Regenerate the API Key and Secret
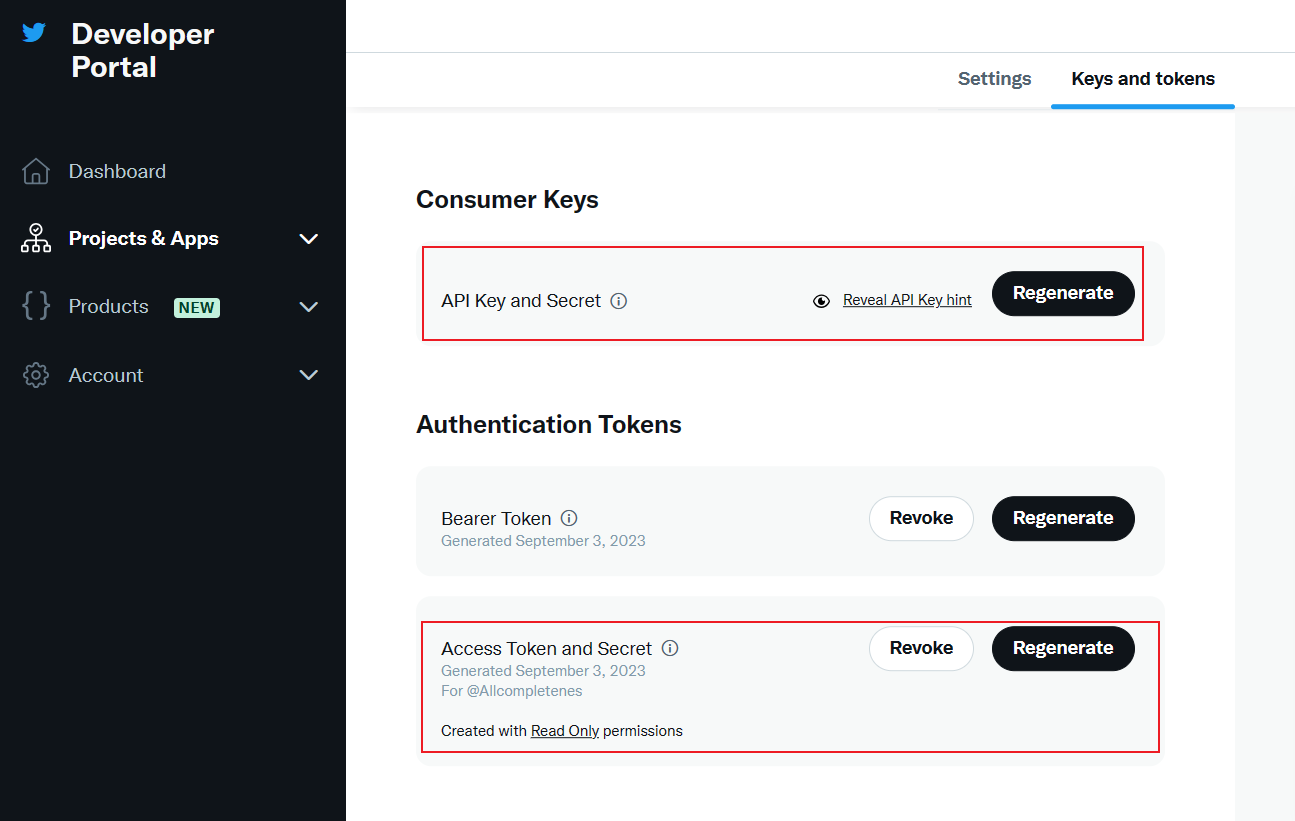 tap(1063, 293)
